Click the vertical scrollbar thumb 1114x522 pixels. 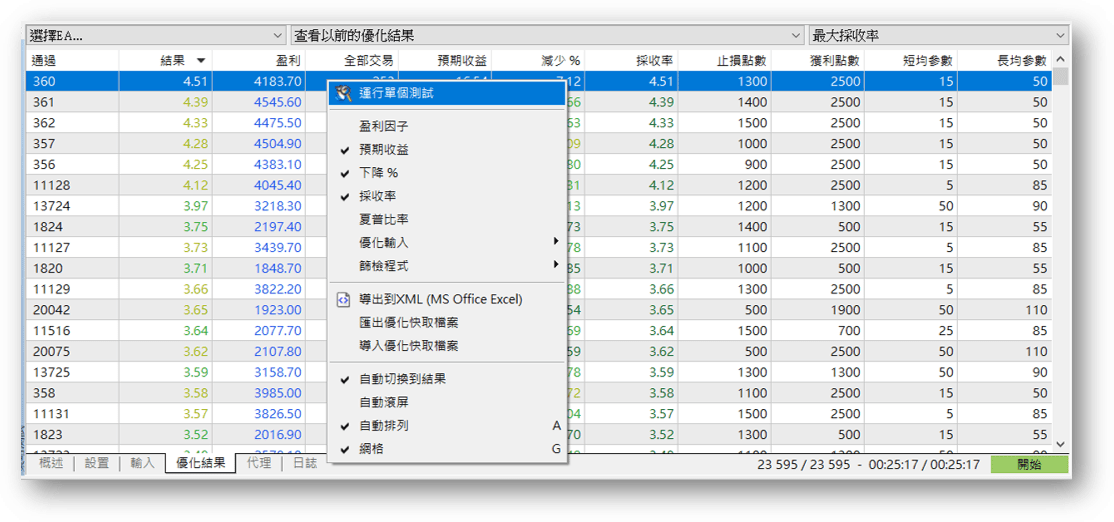point(1061,76)
